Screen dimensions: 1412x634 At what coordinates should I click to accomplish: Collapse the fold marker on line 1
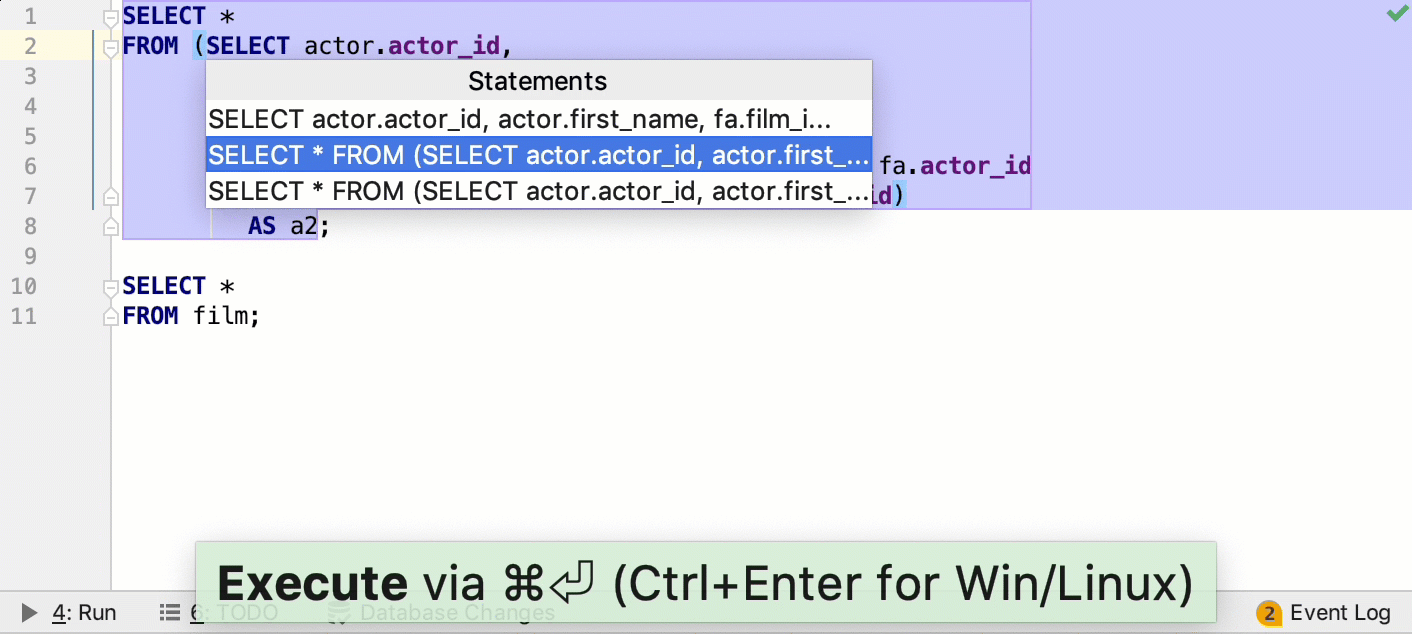click(111, 17)
